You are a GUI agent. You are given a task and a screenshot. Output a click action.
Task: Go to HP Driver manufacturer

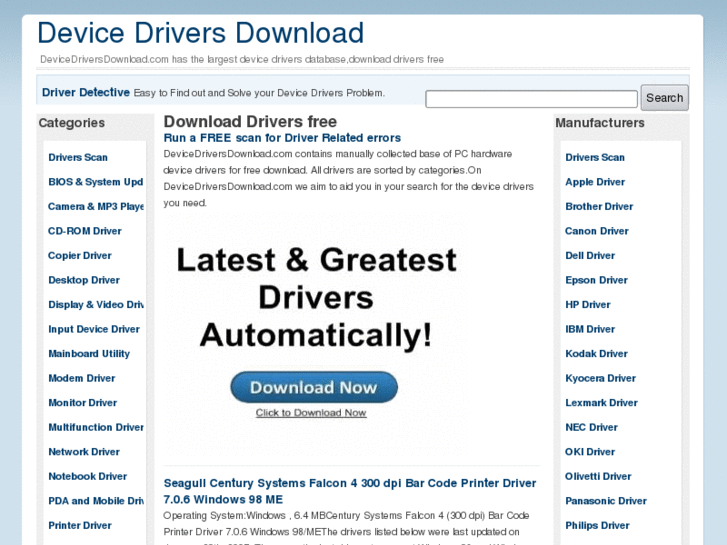coord(588,305)
